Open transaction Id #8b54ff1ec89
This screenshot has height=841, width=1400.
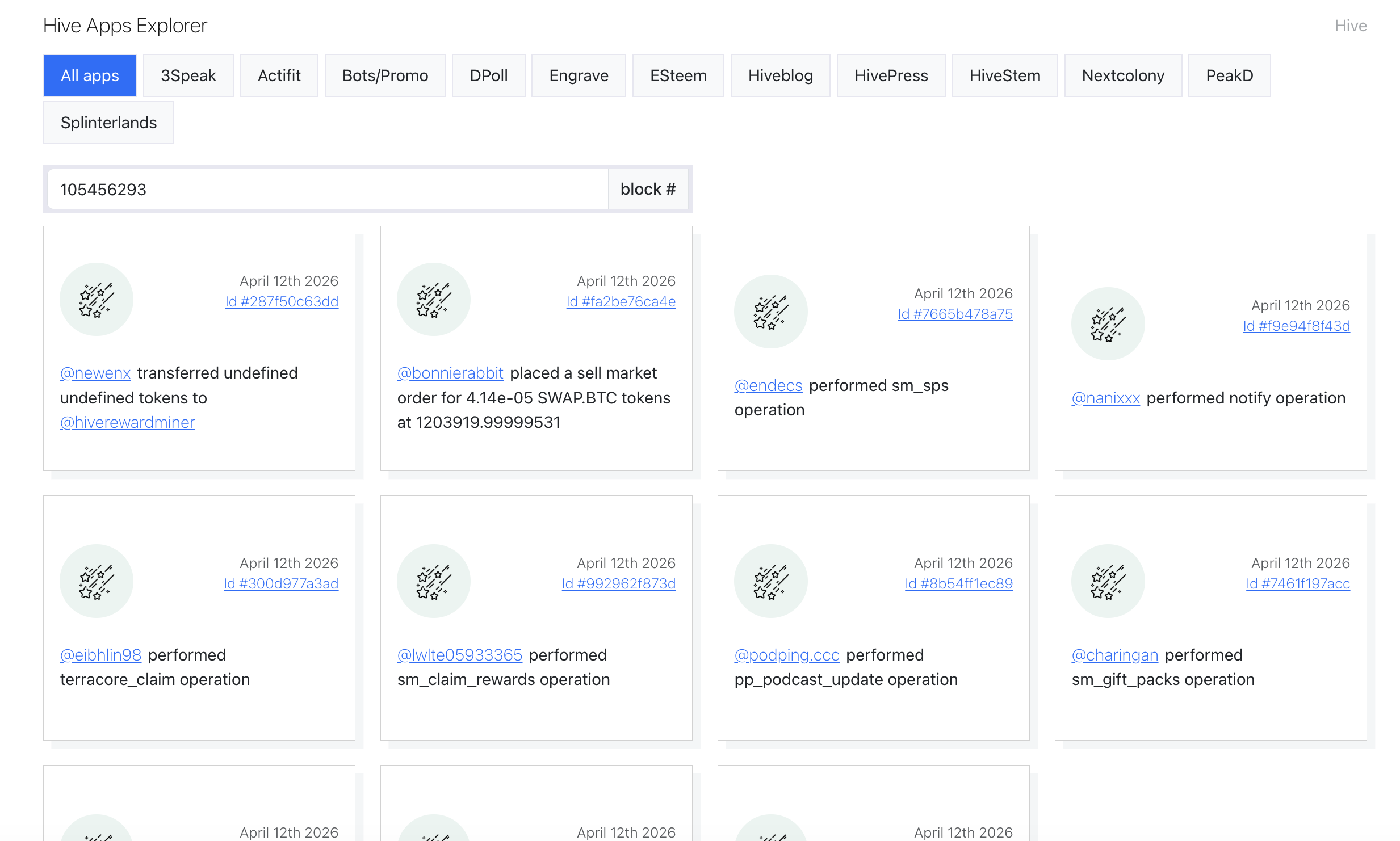[959, 583]
